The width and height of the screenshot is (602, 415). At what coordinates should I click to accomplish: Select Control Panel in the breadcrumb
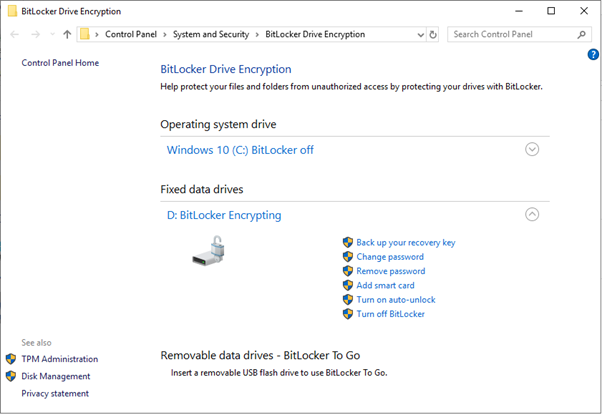pyautogui.click(x=131, y=35)
